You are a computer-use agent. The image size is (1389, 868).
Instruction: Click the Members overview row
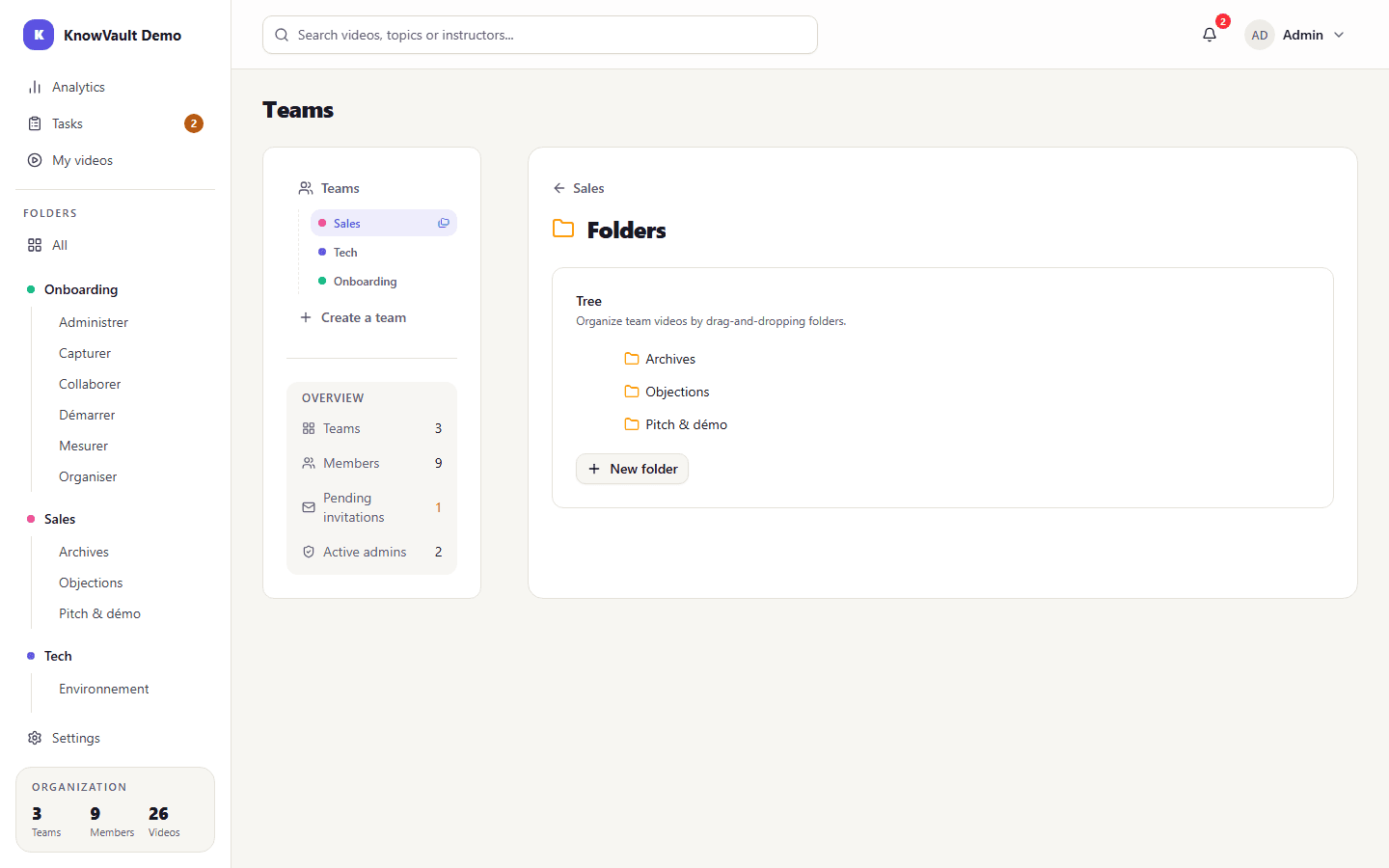371,463
